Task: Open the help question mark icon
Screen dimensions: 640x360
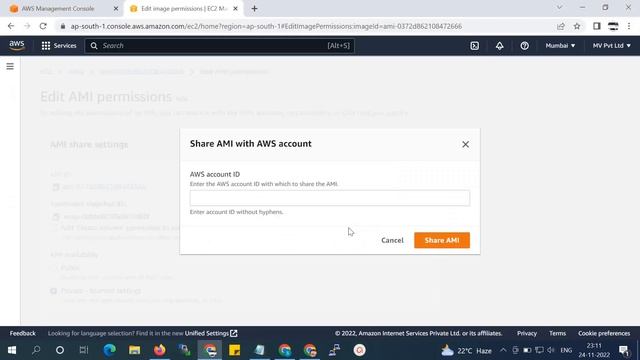Action: [x=524, y=46]
